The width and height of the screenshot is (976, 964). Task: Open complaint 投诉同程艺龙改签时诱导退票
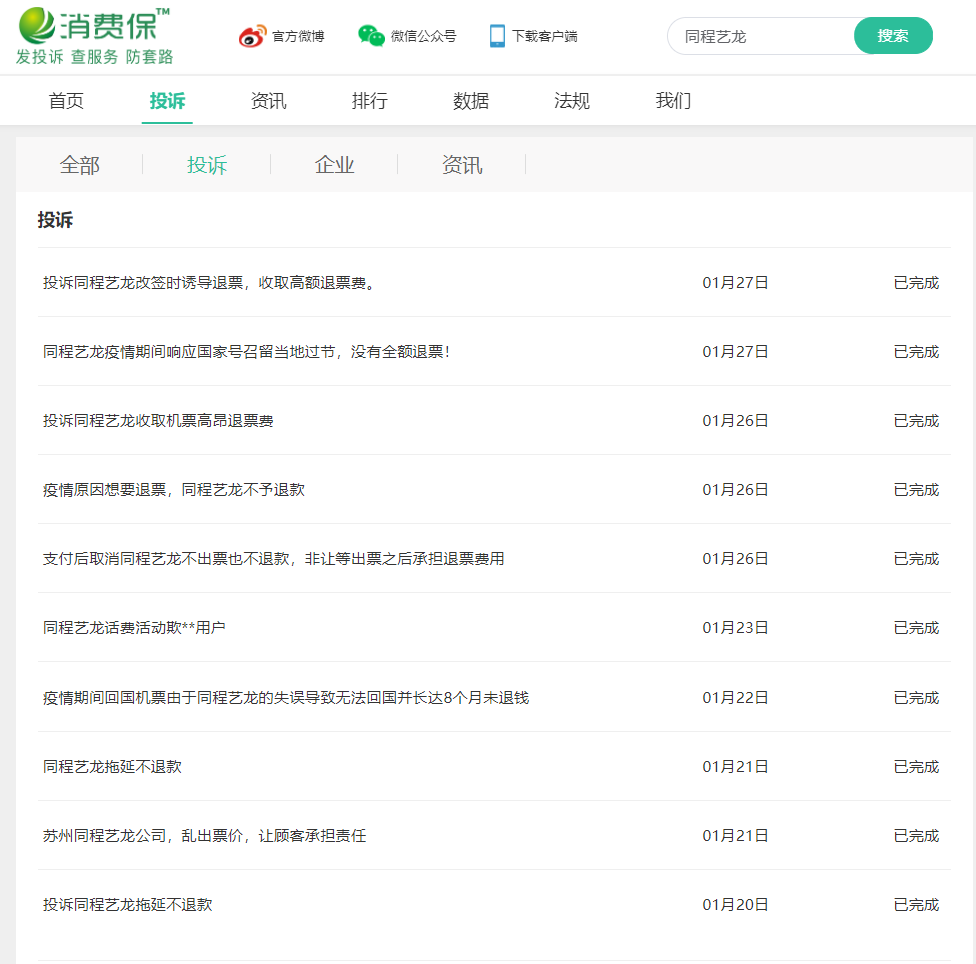pyautogui.click(x=210, y=283)
